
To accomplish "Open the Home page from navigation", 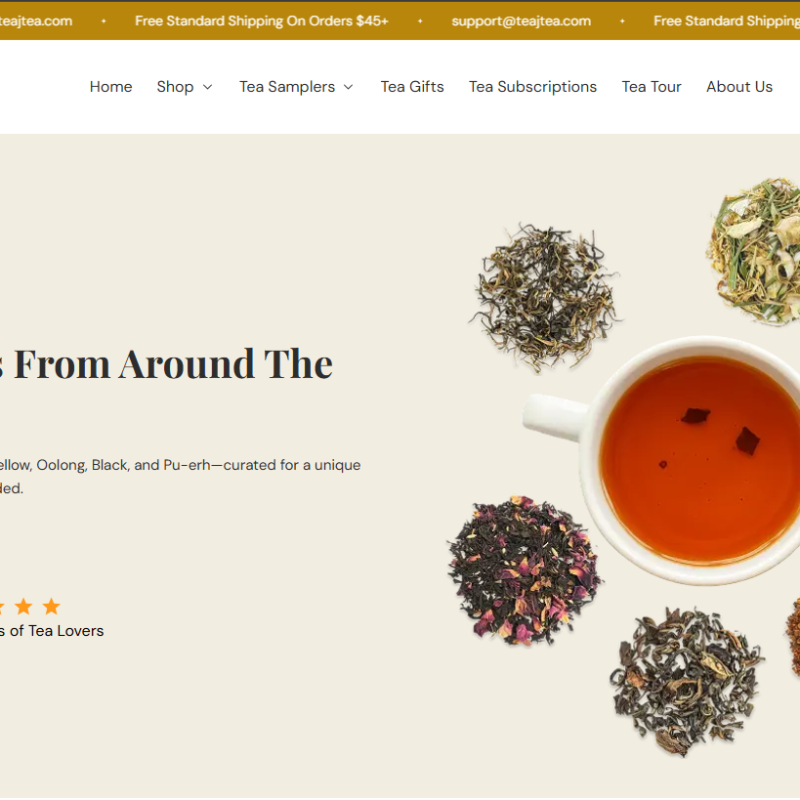I will 110,87.
